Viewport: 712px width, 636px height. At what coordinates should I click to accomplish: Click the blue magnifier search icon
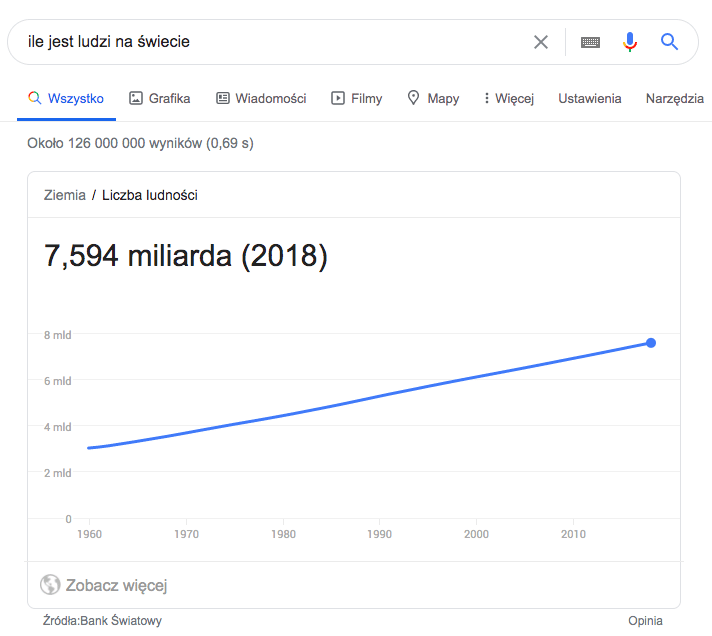669,42
